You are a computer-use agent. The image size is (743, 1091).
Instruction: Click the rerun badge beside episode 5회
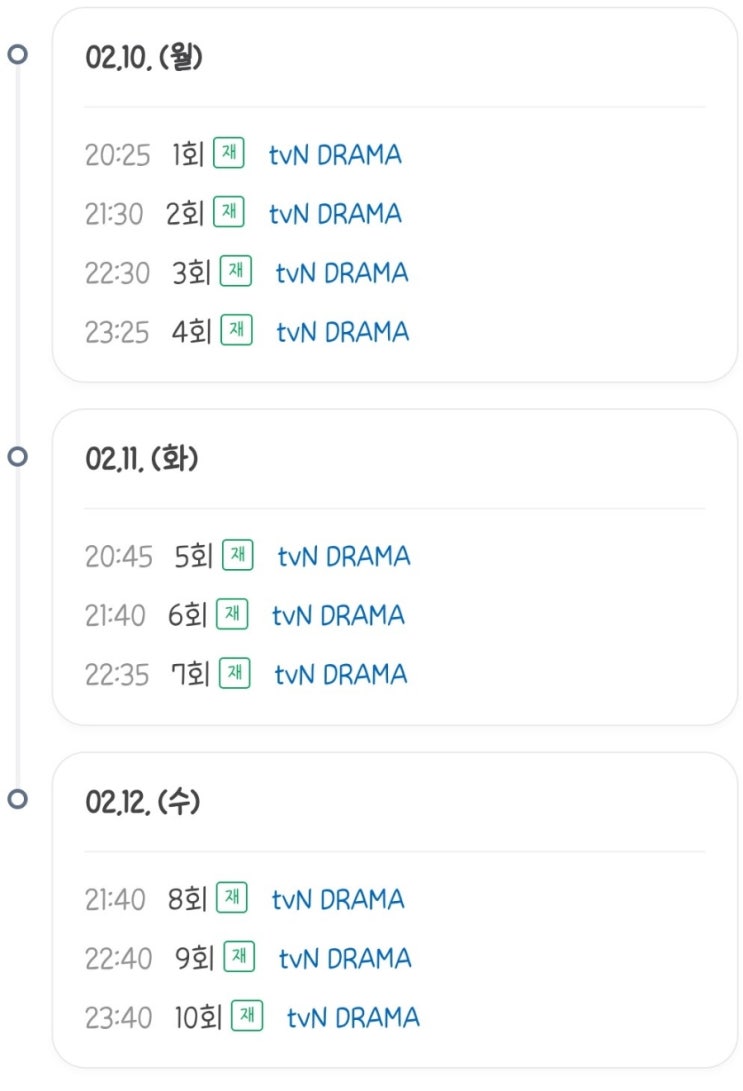tap(237, 555)
